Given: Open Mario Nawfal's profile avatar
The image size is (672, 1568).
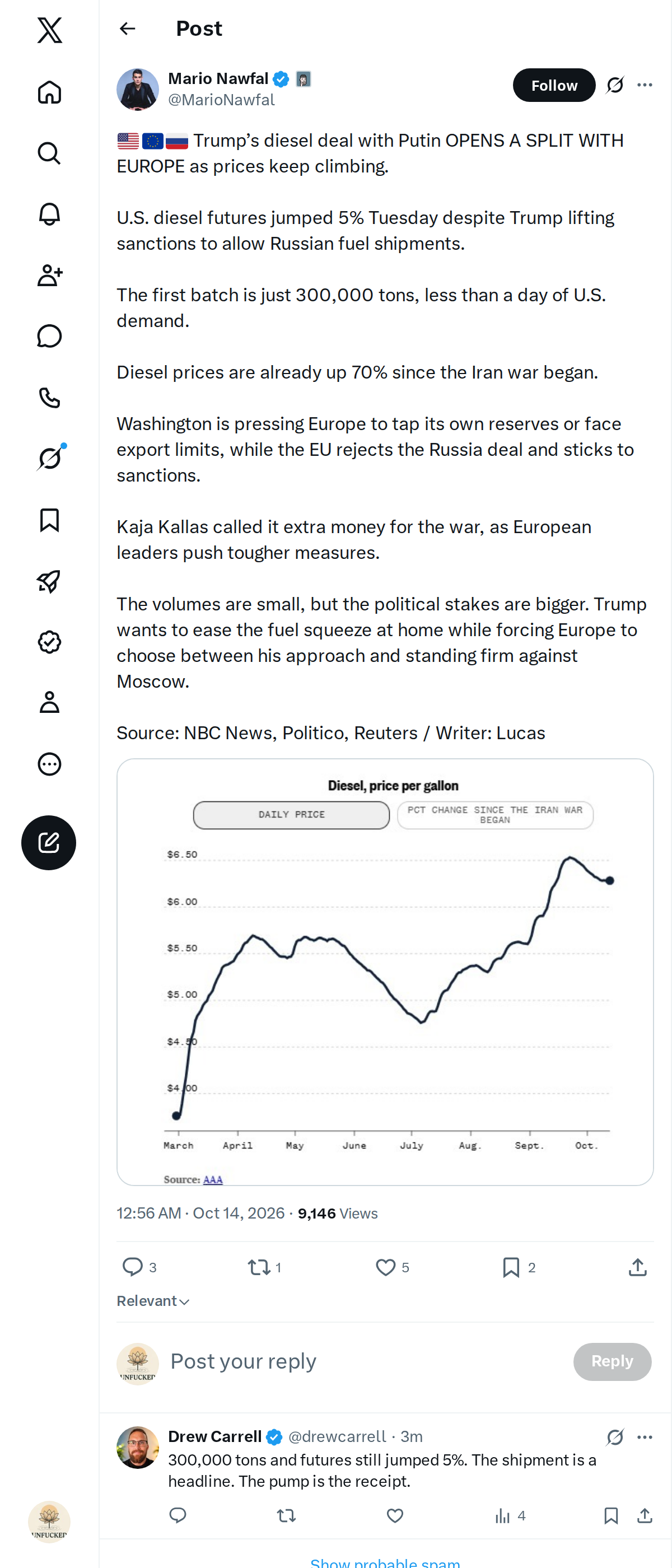Looking at the screenshot, I should pos(138,90).
